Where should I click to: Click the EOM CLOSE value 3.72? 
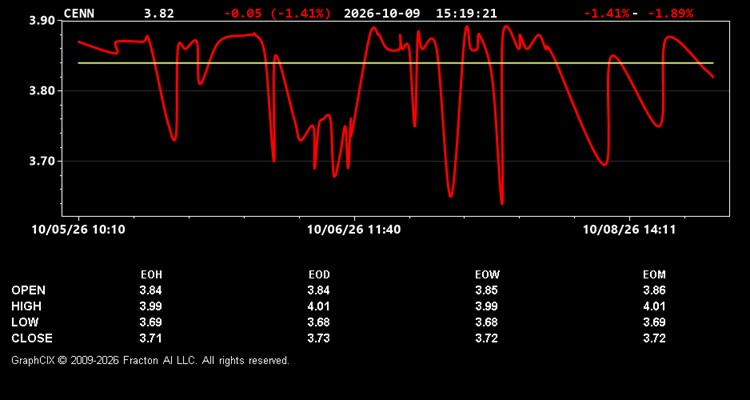pyautogui.click(x=654, y=338)
